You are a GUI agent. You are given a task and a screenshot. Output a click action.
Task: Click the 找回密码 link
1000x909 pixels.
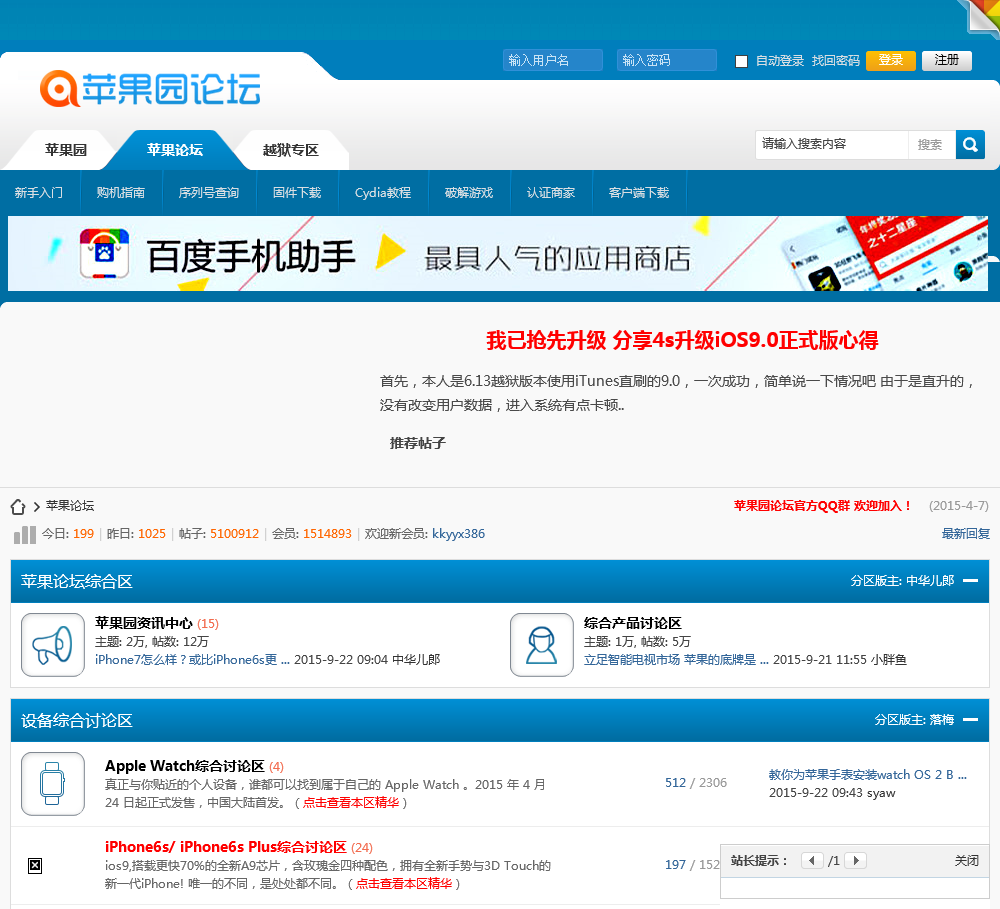coord(835,61)
